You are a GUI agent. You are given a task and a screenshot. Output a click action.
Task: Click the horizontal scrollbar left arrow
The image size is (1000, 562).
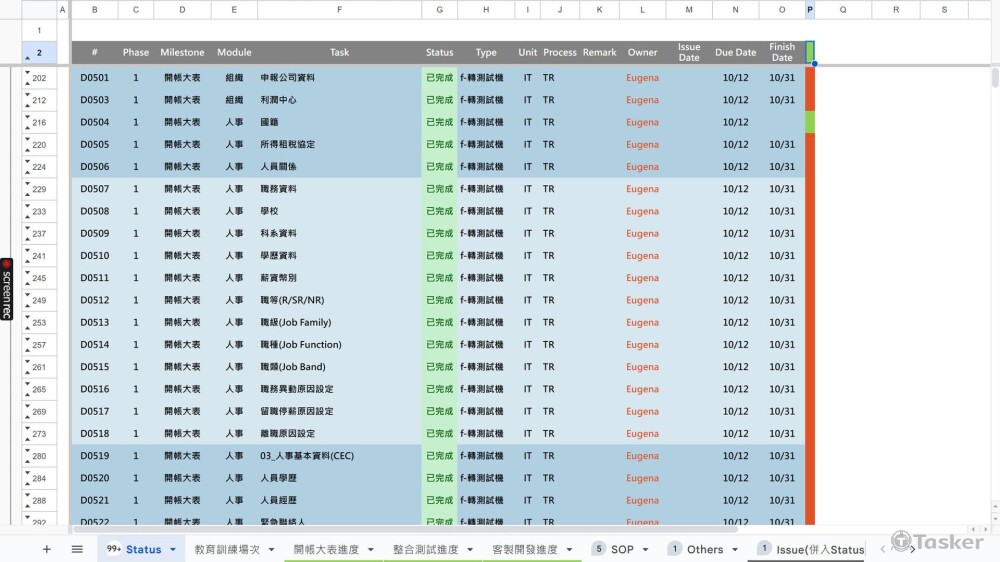pyautogui.click(x=973, y=529)
